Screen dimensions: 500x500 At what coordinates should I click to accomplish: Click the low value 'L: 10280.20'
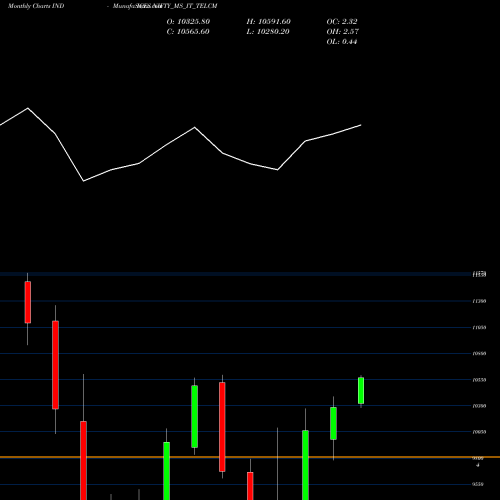[x=268, y=32]
